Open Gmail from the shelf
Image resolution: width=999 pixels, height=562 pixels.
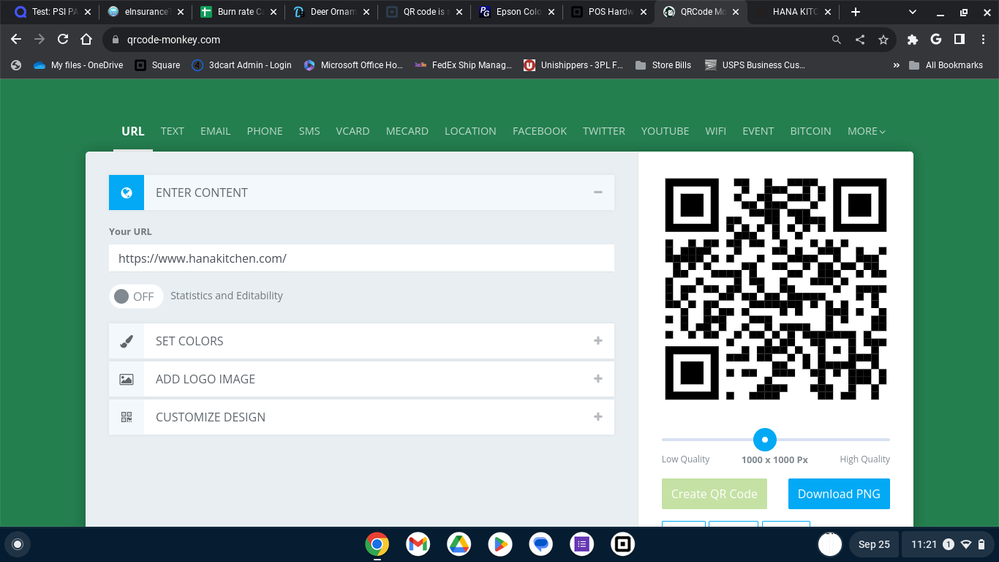[418, 544]
